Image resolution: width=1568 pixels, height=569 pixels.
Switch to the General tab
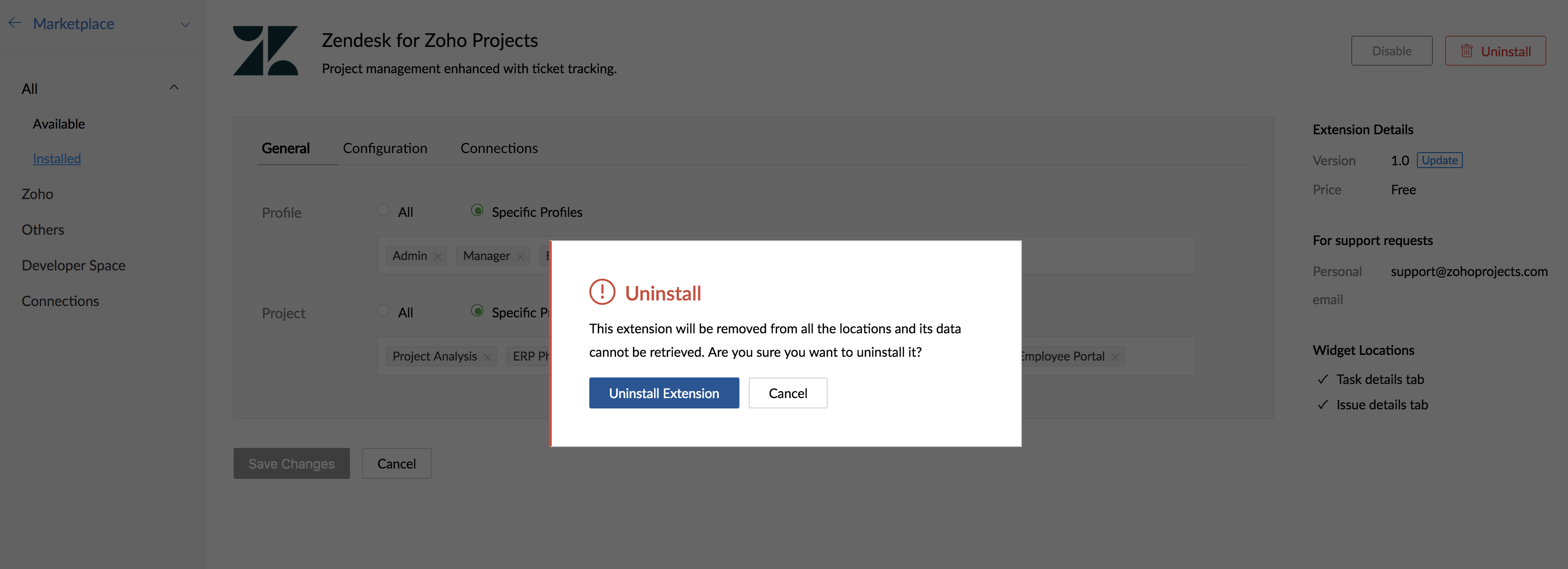point(285,148)
